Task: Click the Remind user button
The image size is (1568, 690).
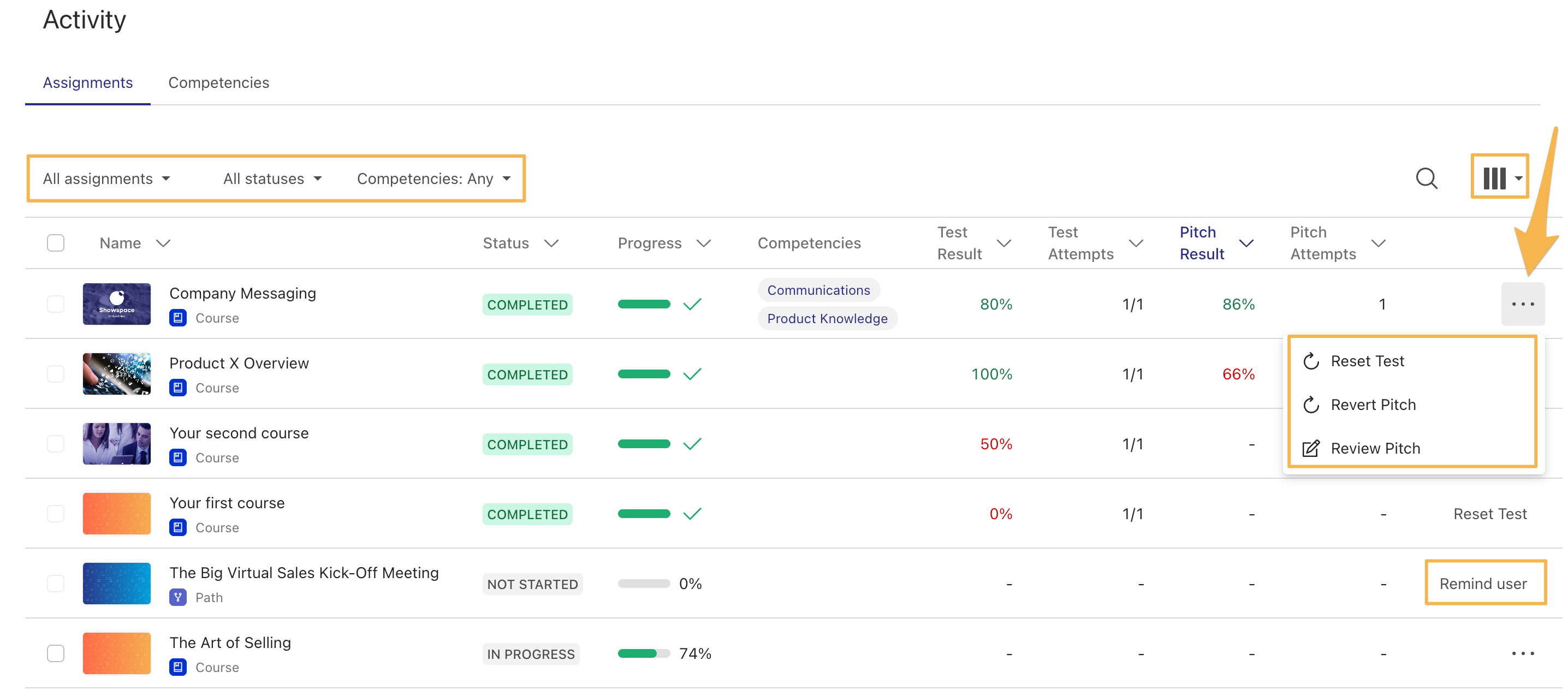Action: pos(1483,584)
